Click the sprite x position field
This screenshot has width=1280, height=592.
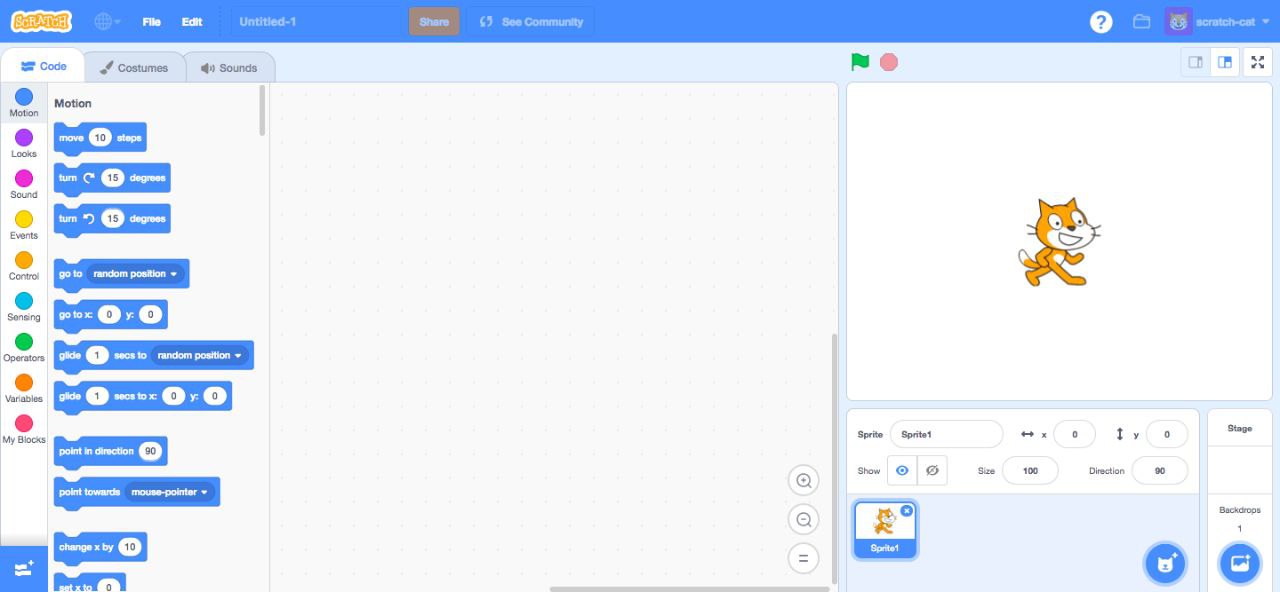1075,434
